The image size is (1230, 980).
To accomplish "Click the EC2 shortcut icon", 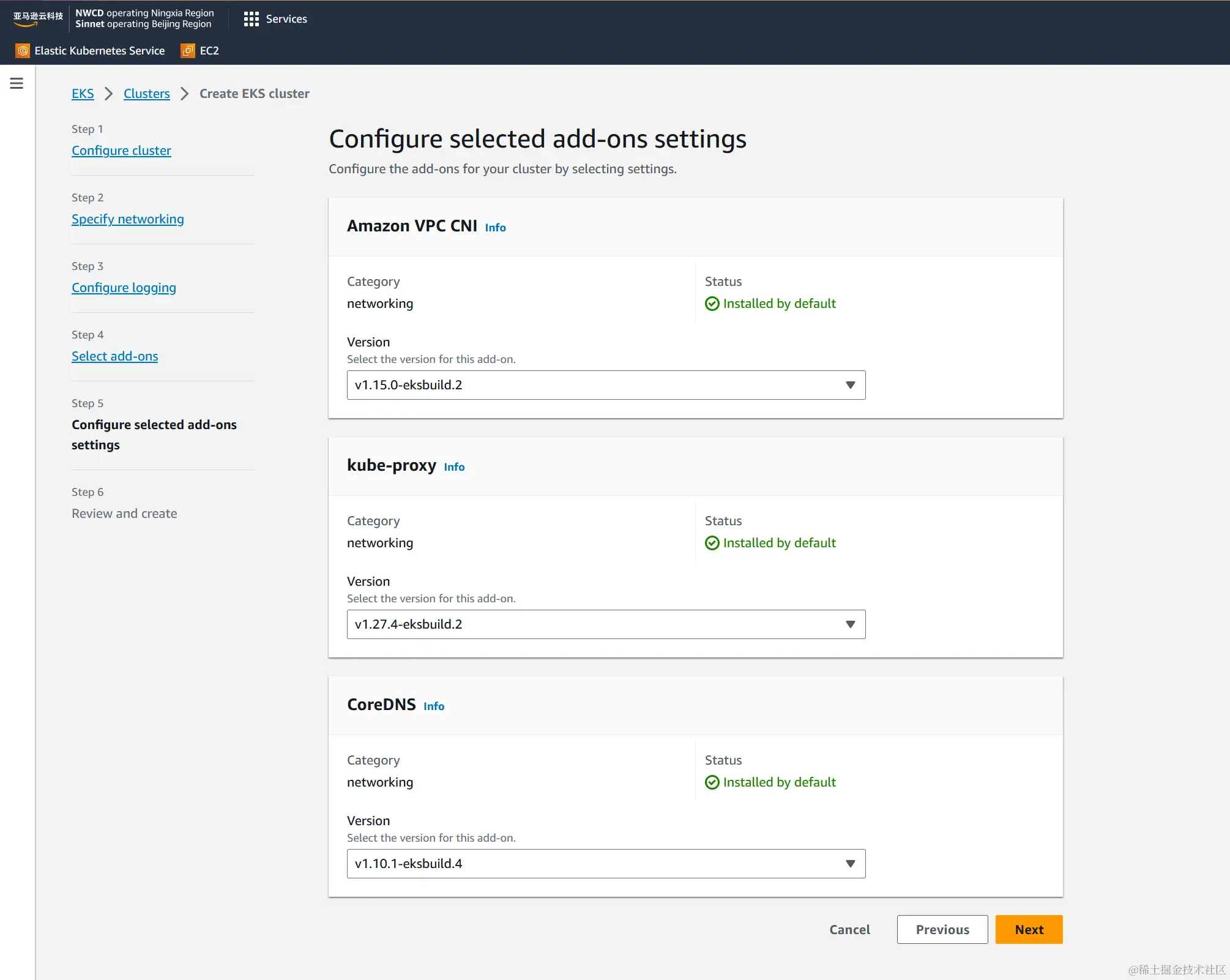I will coord(188,51).
